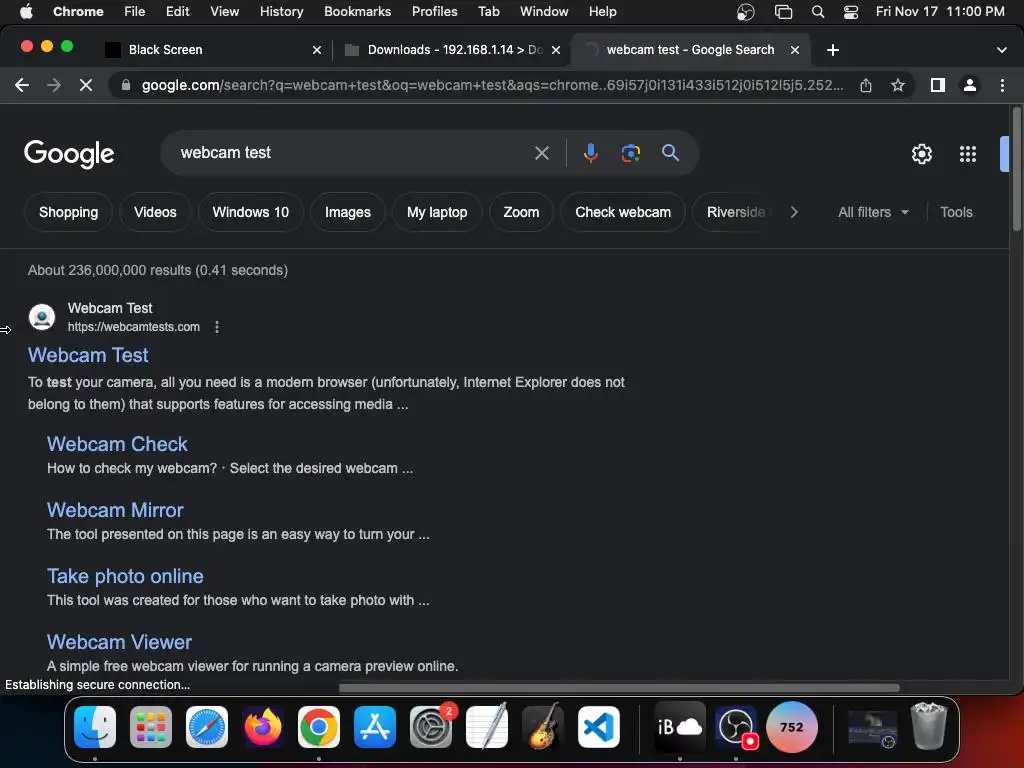
Task: Select the My laptop chip
Action: [437, 212]
